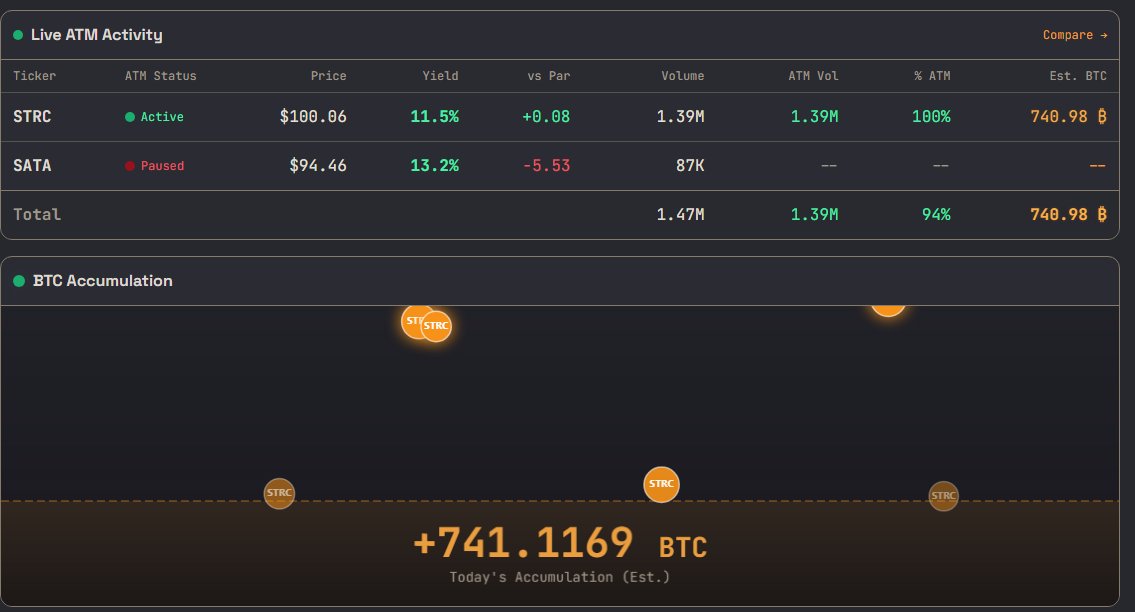Select the Volume column header
1135x612 pixels.
pos(682,76)
